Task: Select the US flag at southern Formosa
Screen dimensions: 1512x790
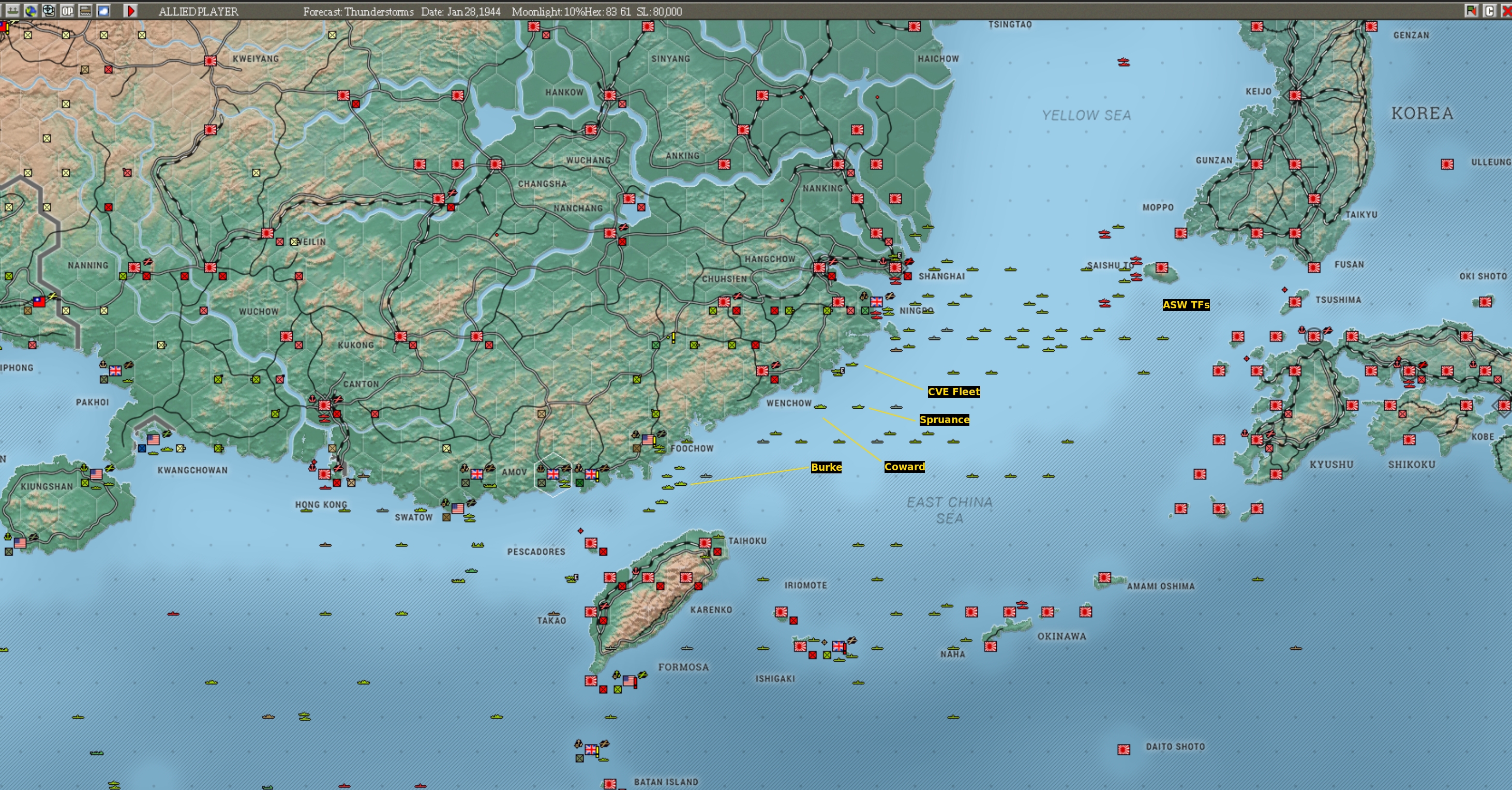Action: click(x=629, y=681)
